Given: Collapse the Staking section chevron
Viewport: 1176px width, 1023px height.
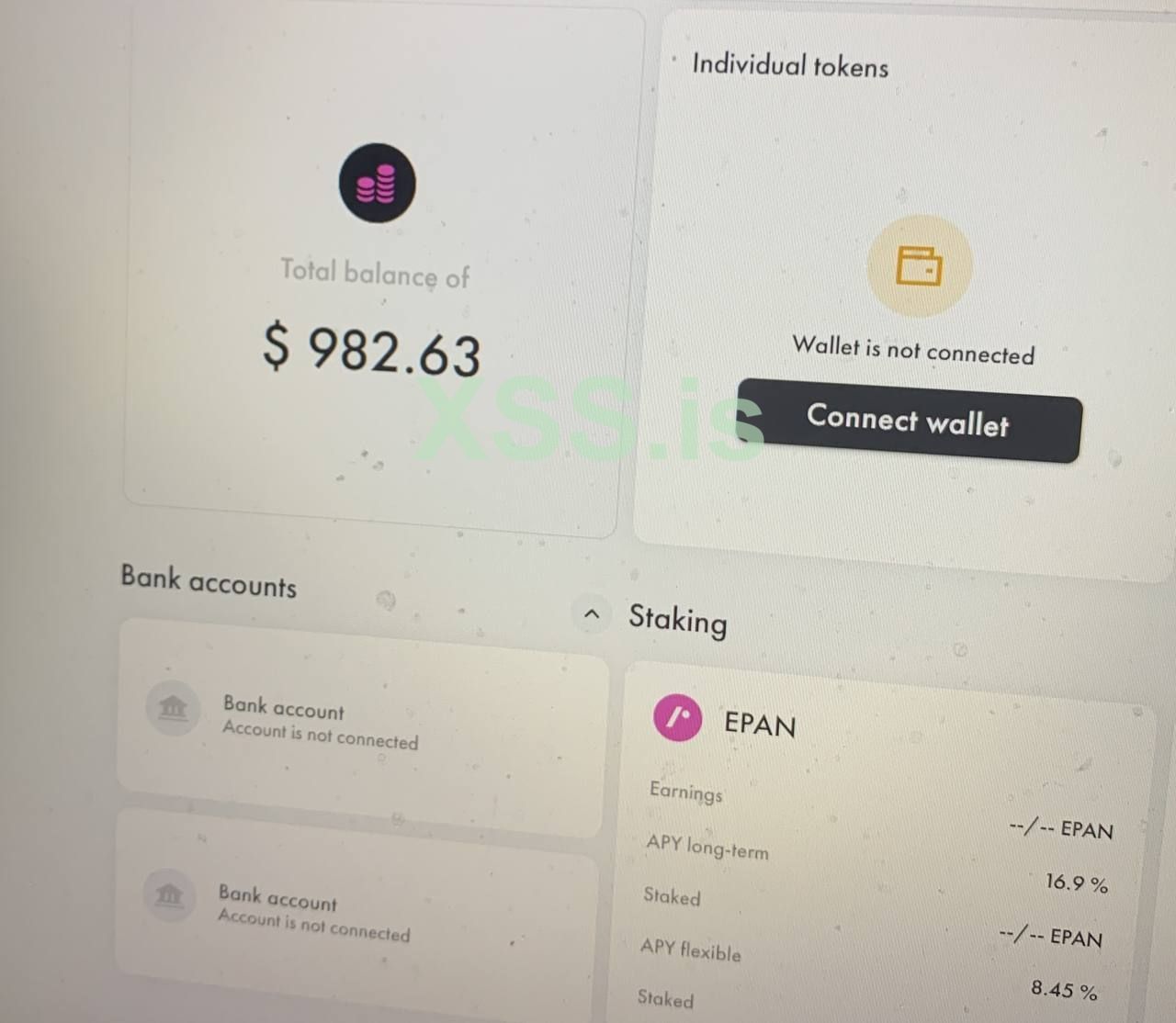Looking at the screenshot, I should [x=592, y=613].
